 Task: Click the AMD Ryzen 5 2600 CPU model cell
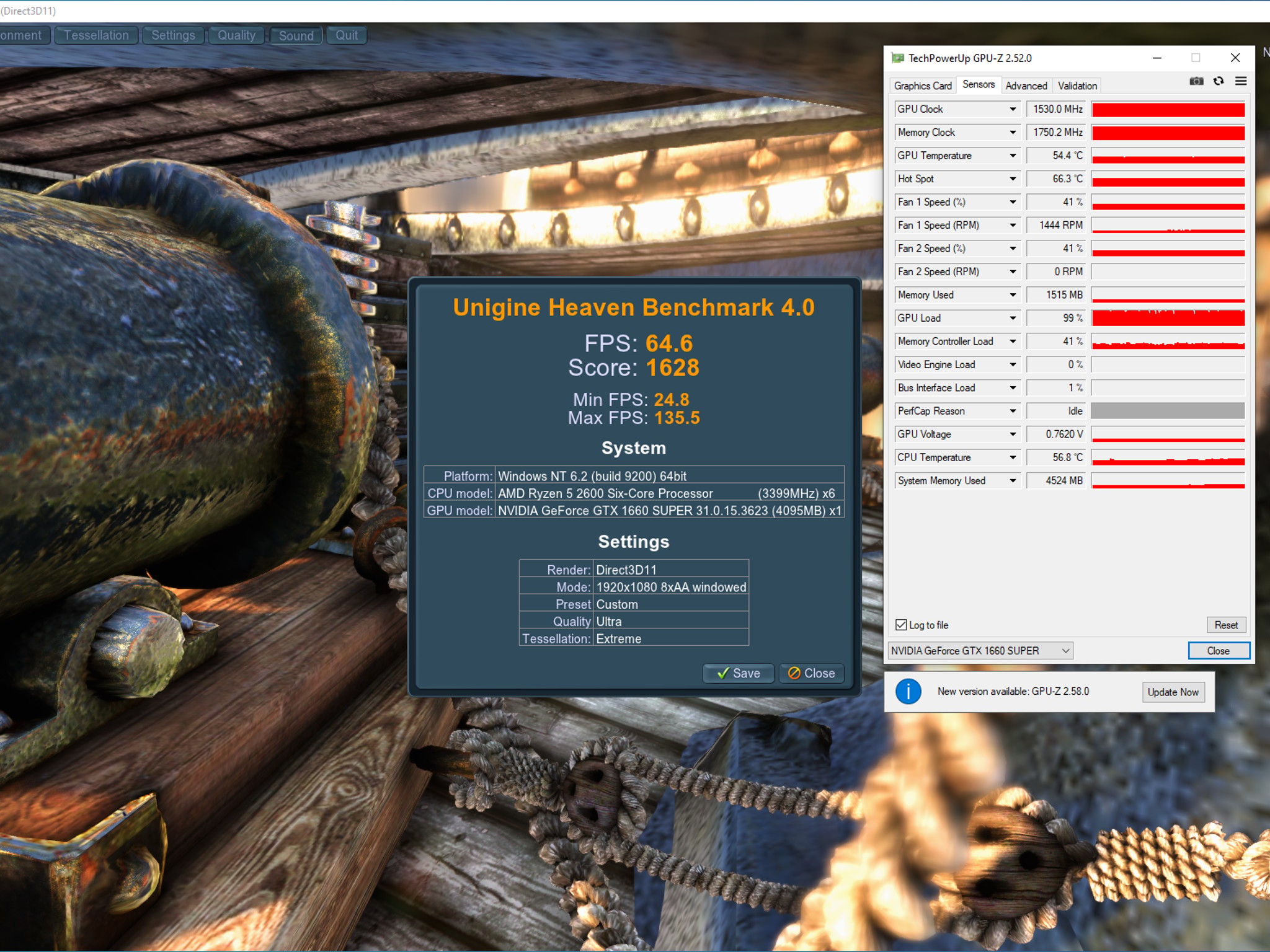click(x=670, y=493)
